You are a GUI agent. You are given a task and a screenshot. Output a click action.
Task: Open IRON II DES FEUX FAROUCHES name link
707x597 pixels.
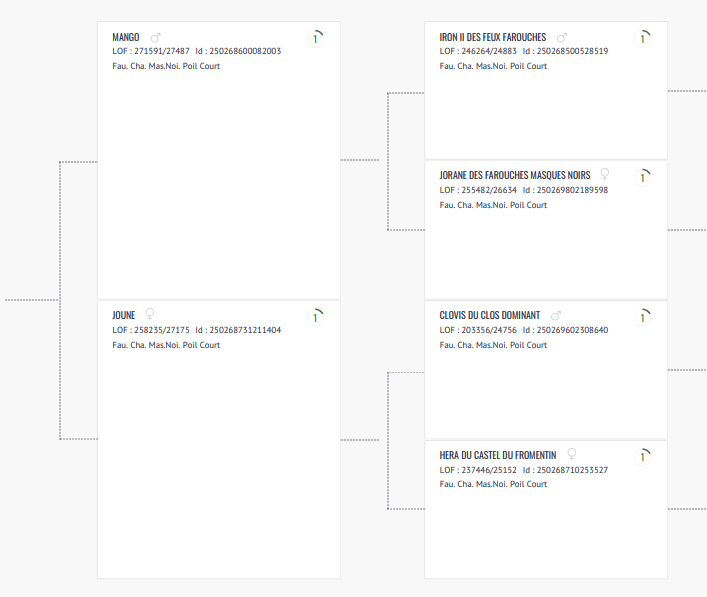(x=493, y=37)
